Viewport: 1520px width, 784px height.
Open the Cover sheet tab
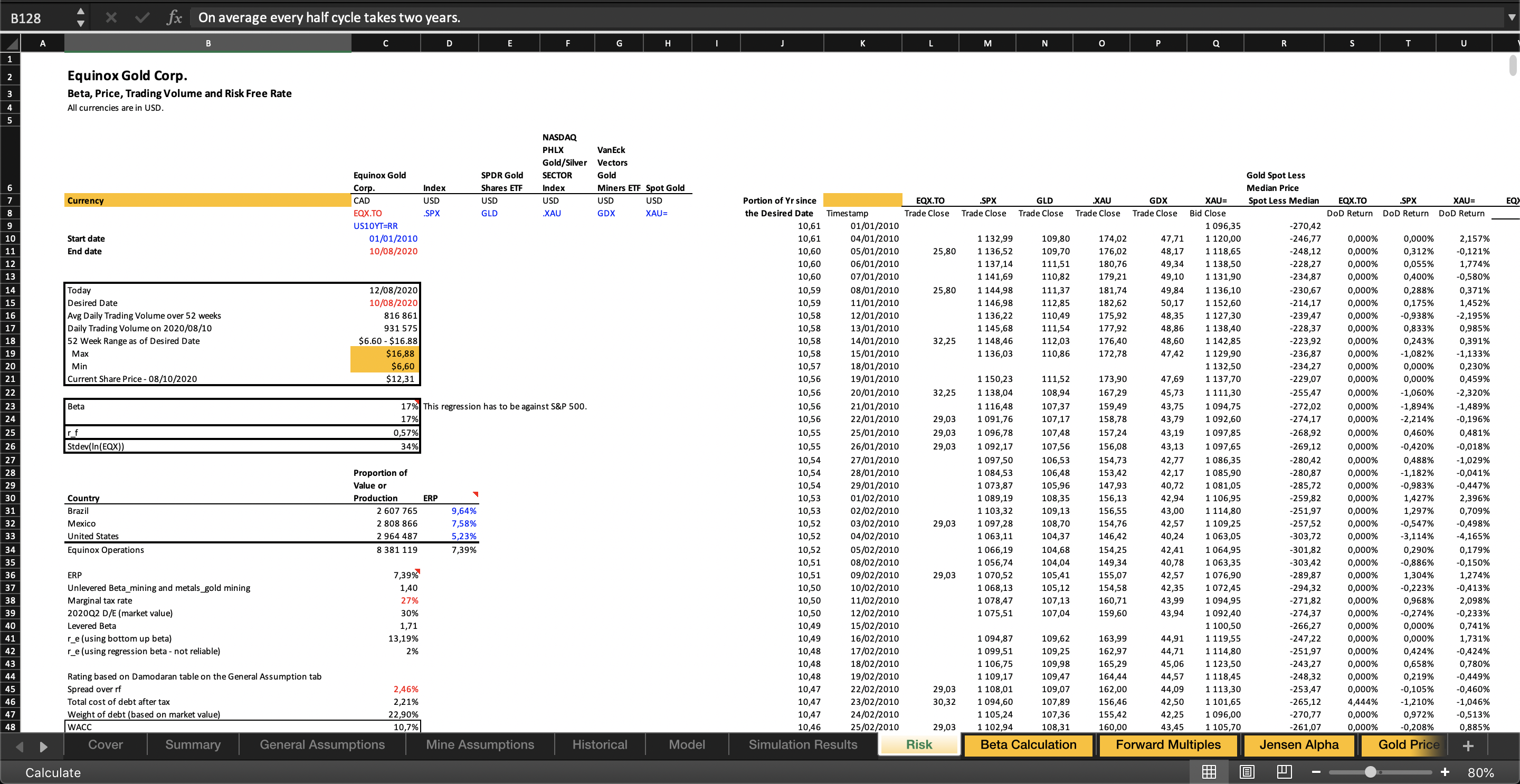pos(106,744)
